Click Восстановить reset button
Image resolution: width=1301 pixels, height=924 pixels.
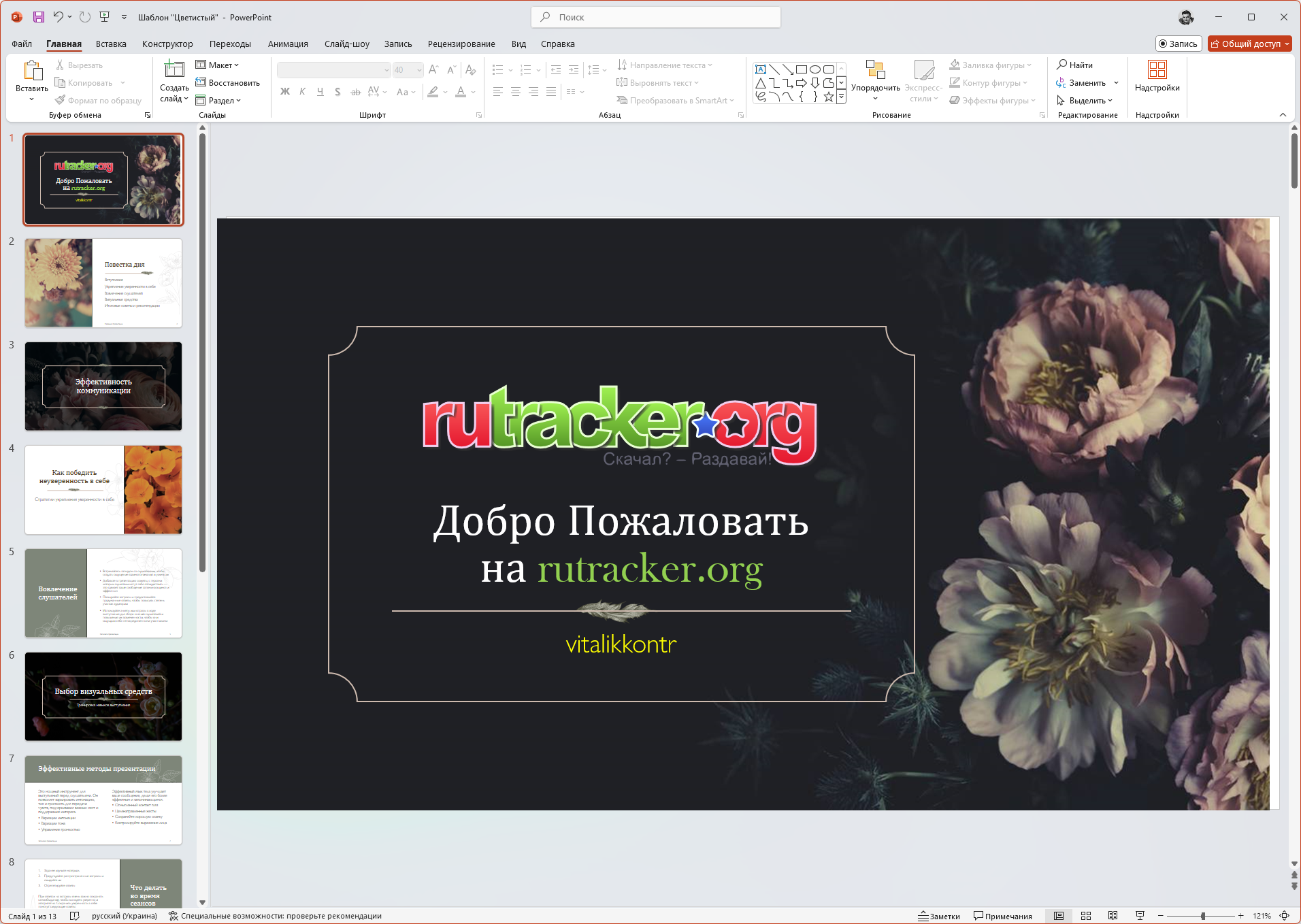(227, 82)
